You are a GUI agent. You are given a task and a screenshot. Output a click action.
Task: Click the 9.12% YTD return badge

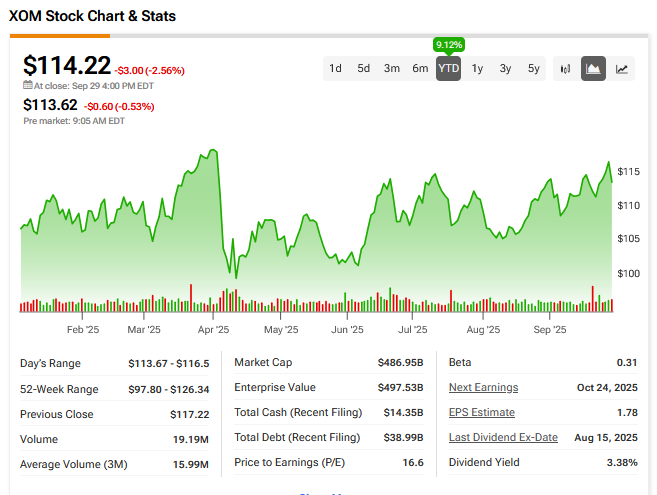click(449, 45)
